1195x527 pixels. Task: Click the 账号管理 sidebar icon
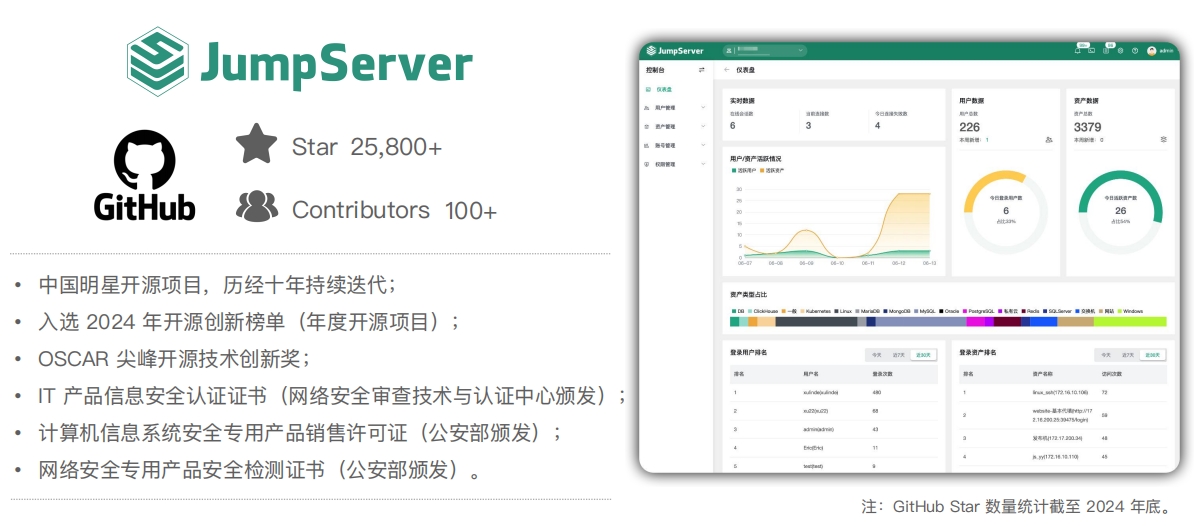coord(647,145)
